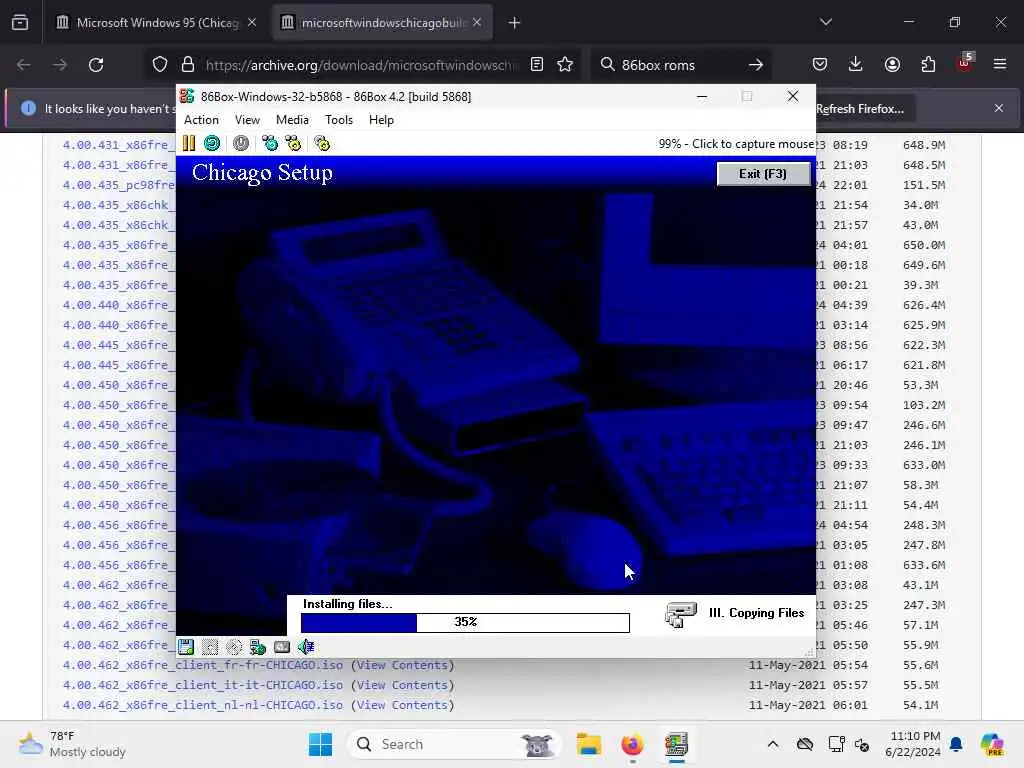Click the 86Box taskbar icon

(x=676, y=744)
